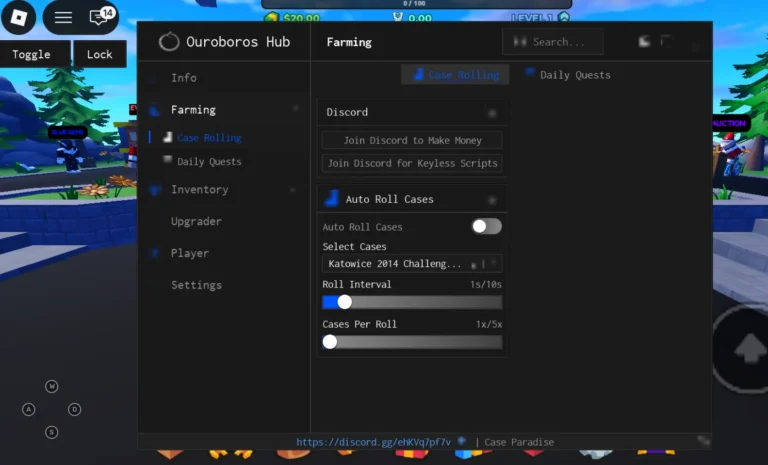Click the Lock button
Screen dimensions: 768x465
click(x=100, y=54)
